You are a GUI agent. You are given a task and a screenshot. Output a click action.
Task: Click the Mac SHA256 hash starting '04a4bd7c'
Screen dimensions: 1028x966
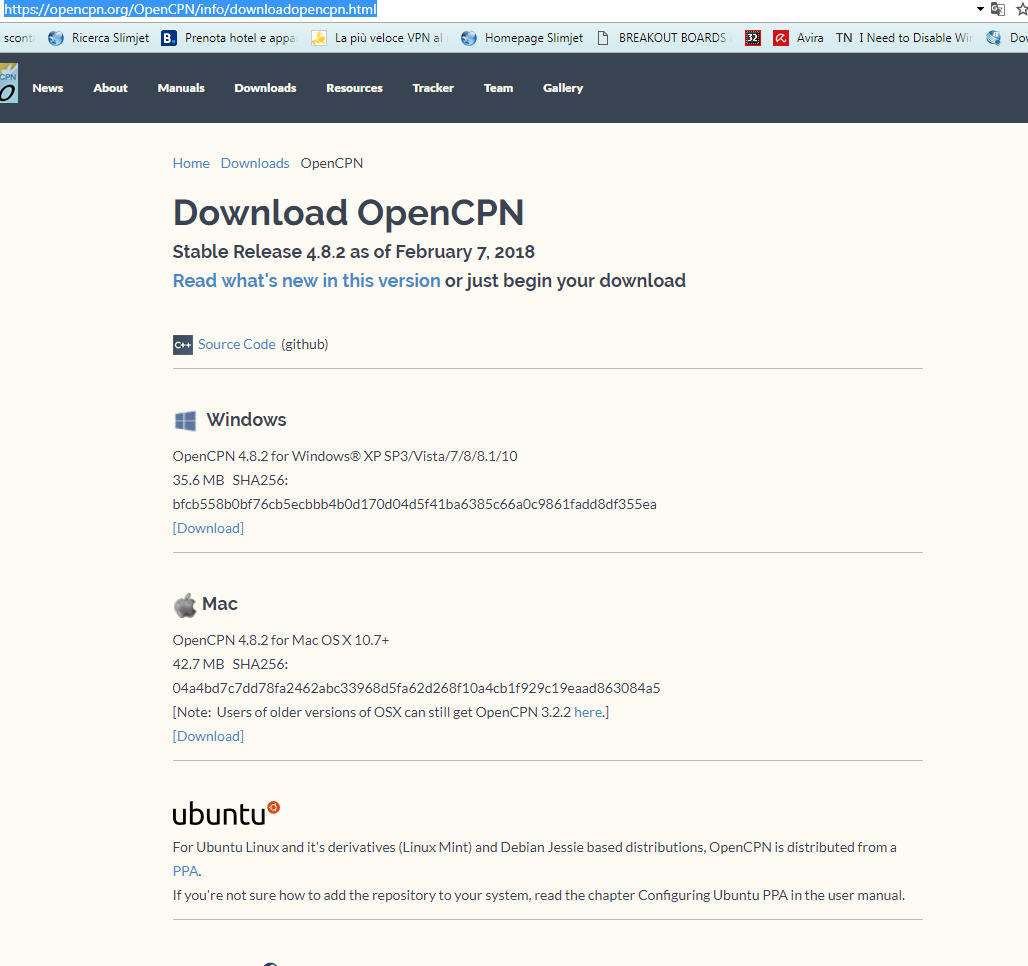pos(416,688)
